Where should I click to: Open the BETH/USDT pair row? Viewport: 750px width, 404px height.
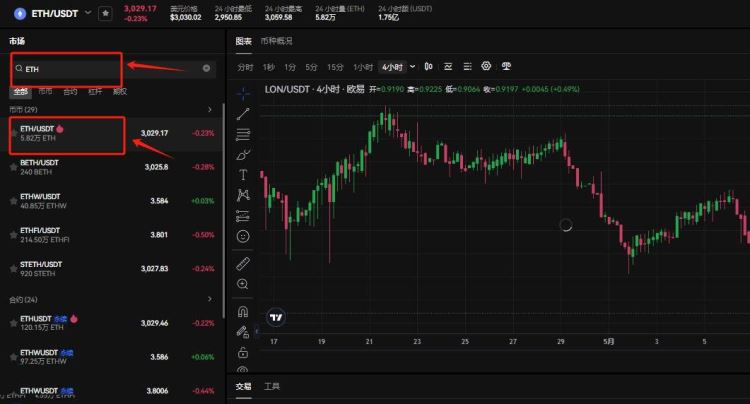pyautogui.click(x=112, y=167)
